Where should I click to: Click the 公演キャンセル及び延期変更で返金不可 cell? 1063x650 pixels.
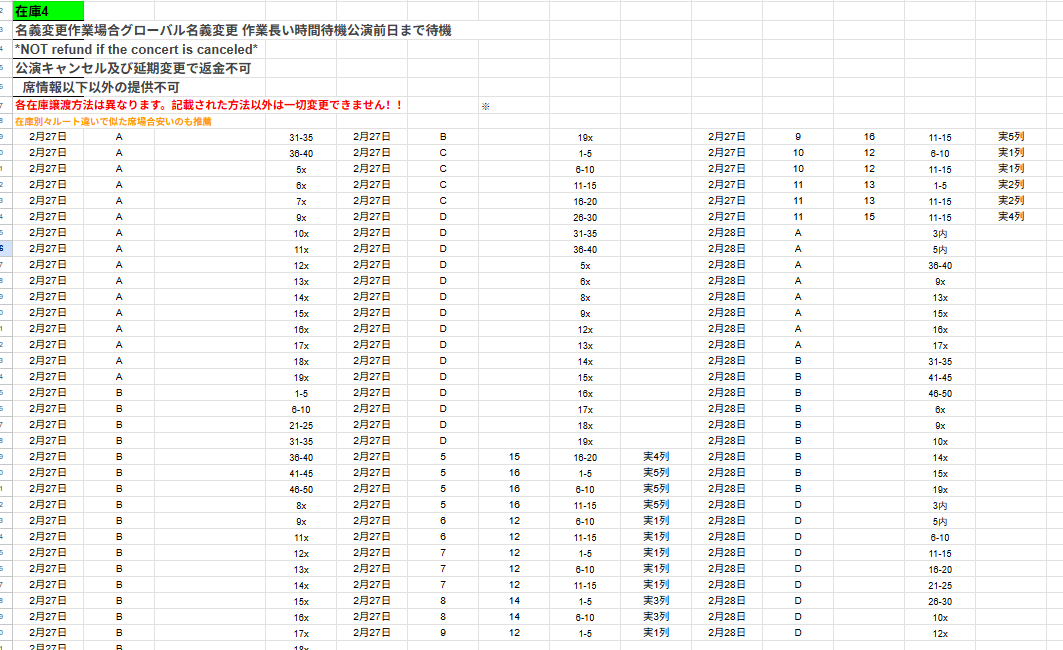133,68
